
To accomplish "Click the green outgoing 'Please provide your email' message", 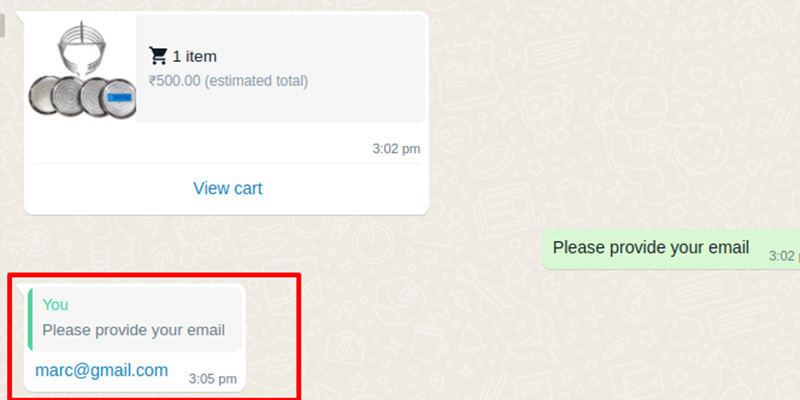I will click(670, 248).
